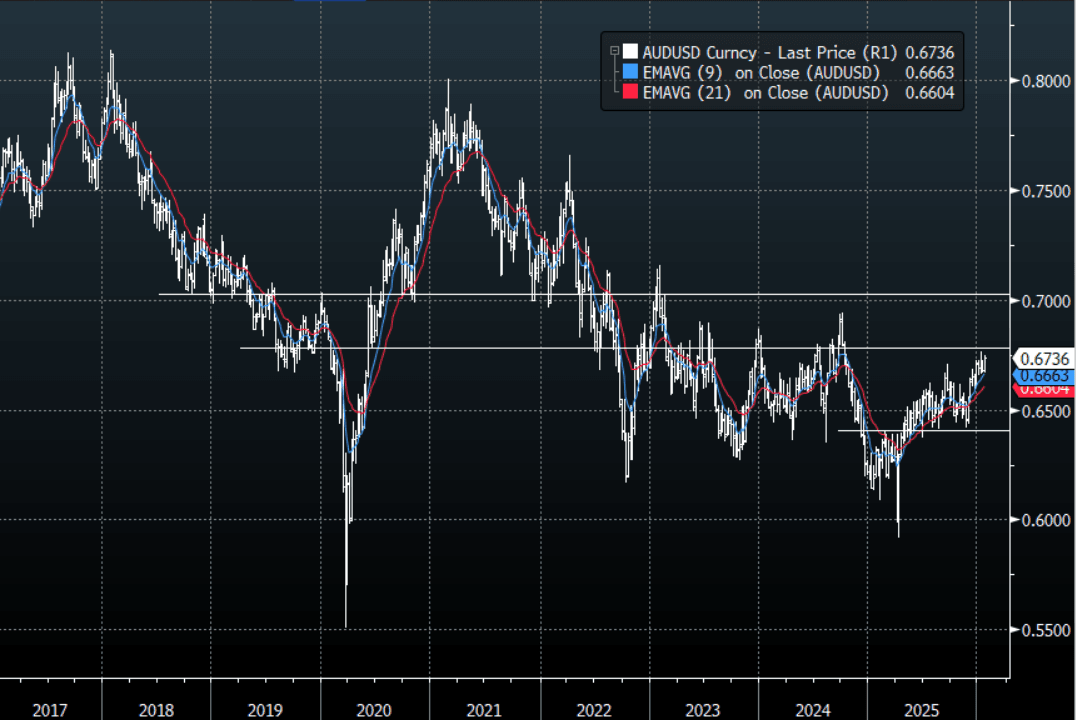The width and height of the screenshot is (1076, 720).
Task: Select the EMAVG (9) on Close legend entry
Action: (762, 72)
